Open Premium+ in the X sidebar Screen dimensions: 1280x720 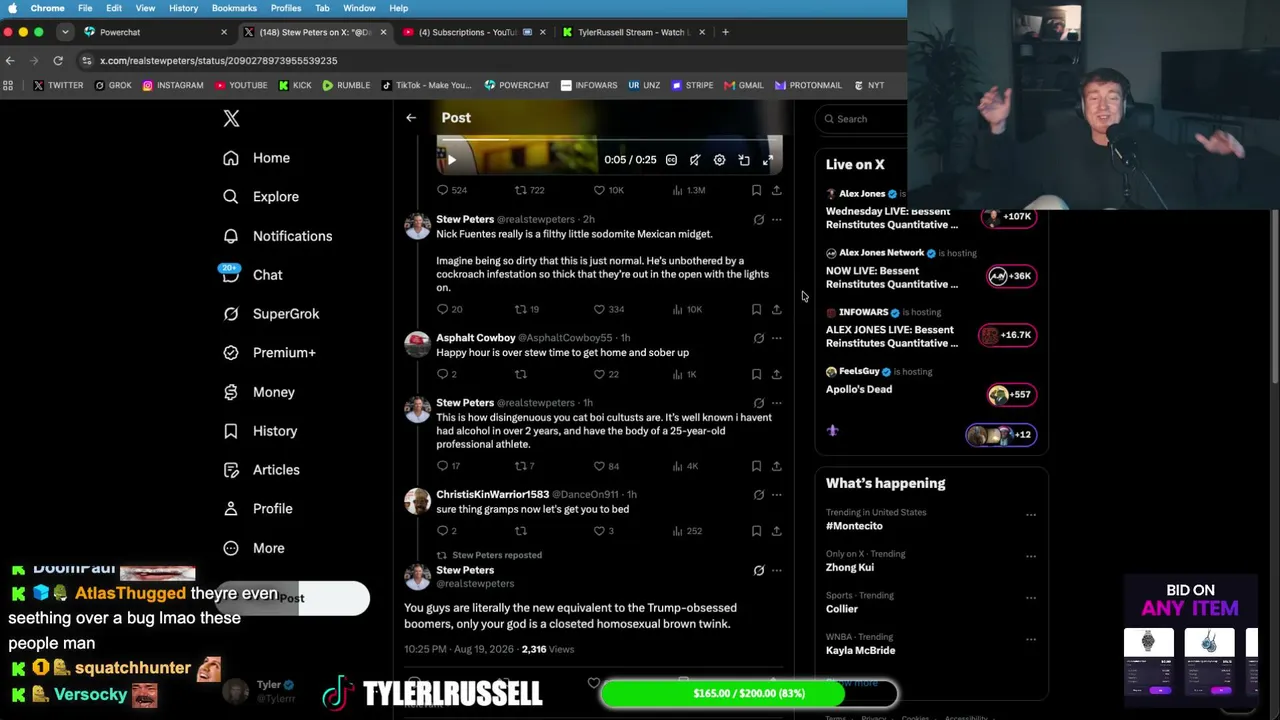tap(269, 353)
